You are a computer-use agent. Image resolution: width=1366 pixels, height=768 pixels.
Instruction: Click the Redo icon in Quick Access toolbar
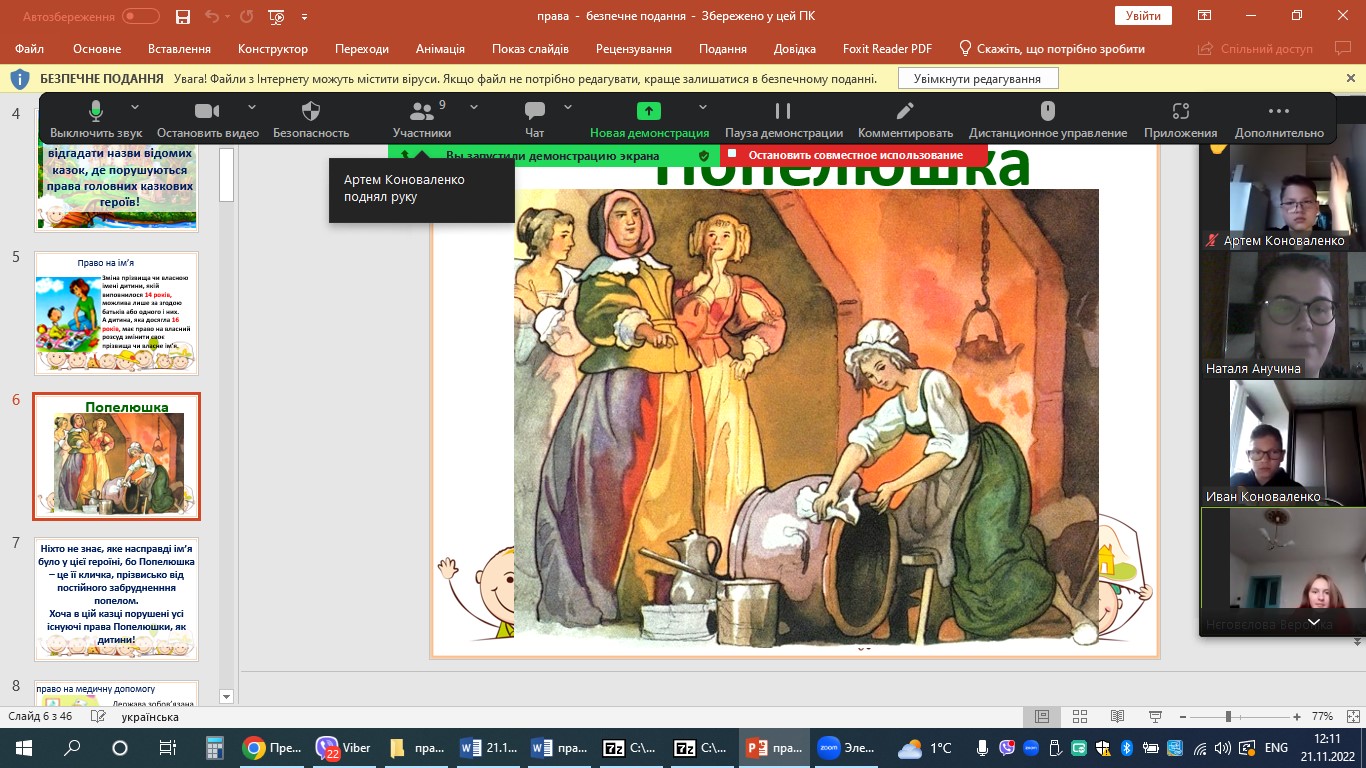pos(247,16)
